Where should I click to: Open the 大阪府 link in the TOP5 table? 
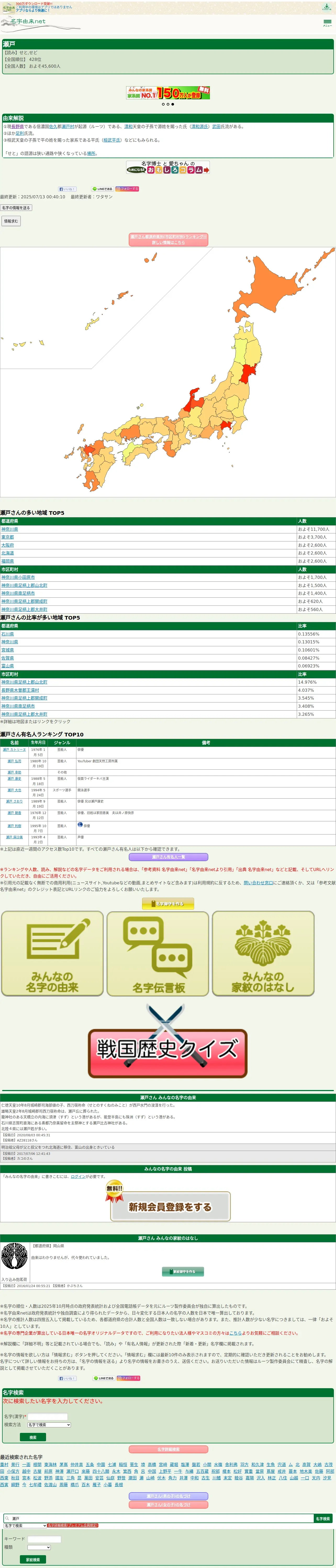pyautogui.click(x=7, y=545)
